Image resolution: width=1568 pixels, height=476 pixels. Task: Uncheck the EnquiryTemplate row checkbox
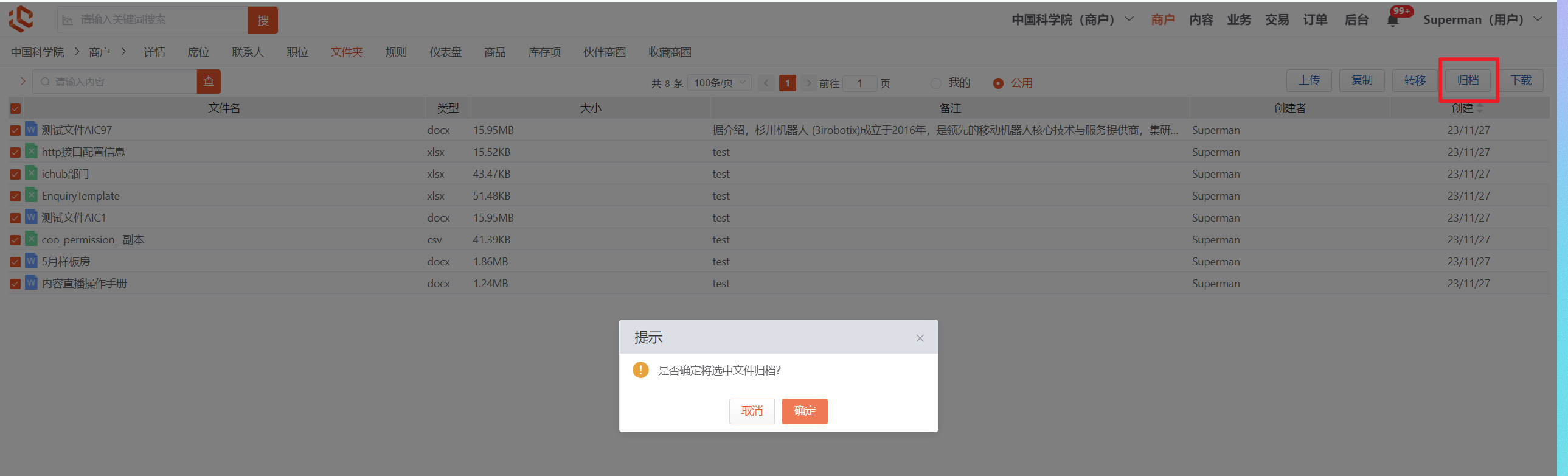(x=15, y=196)
